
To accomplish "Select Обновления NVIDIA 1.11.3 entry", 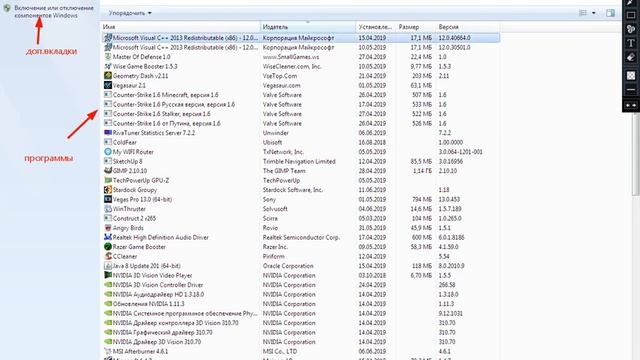I will coord(300,304).
